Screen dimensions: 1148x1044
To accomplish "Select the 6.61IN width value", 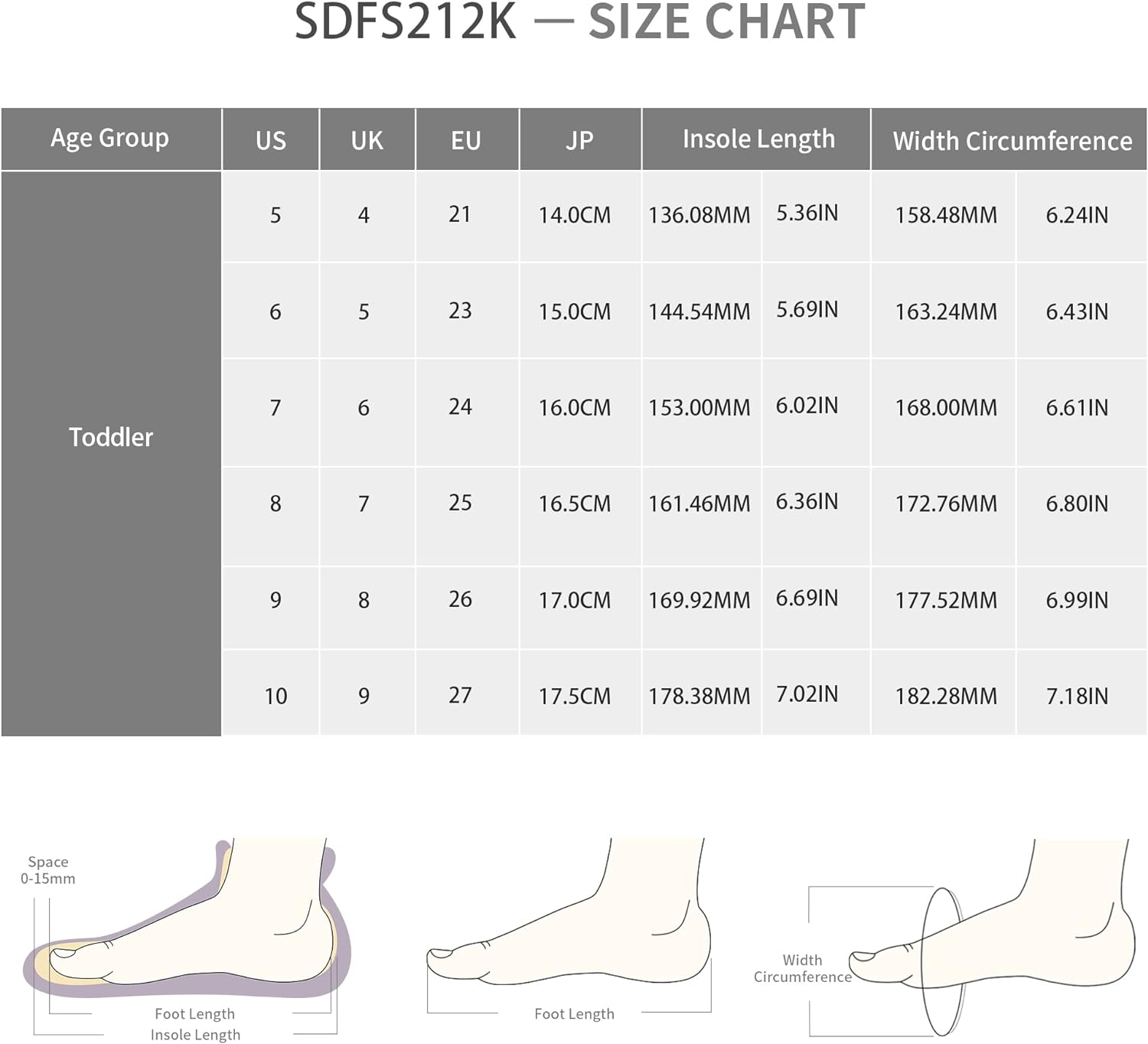I will point(1077,408).
